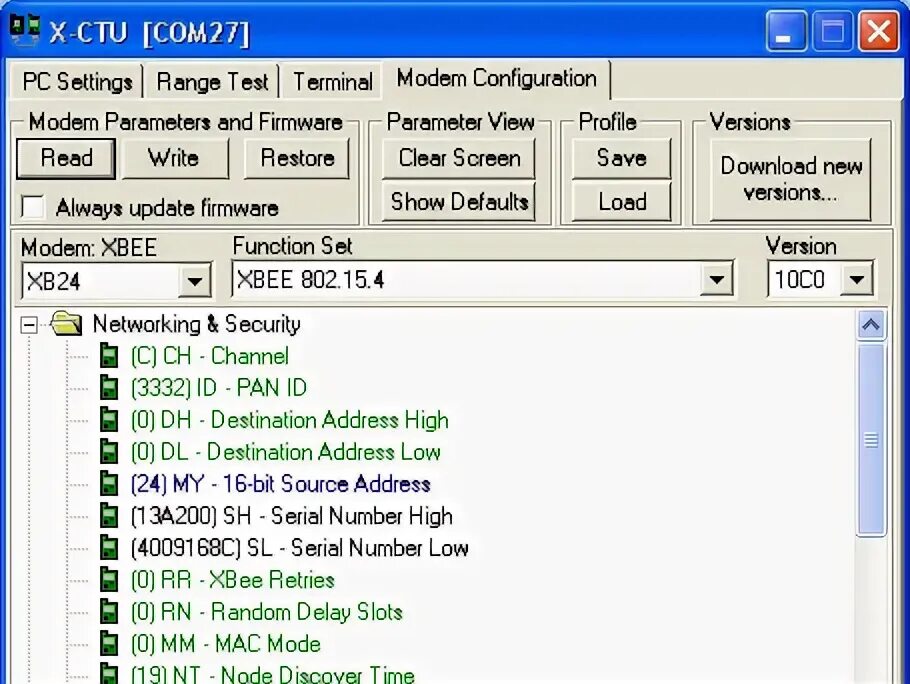Click the Node Discover Time parameter icon
Image resolution: width=910 pixels, height=684 pixels.
(109, 673)
